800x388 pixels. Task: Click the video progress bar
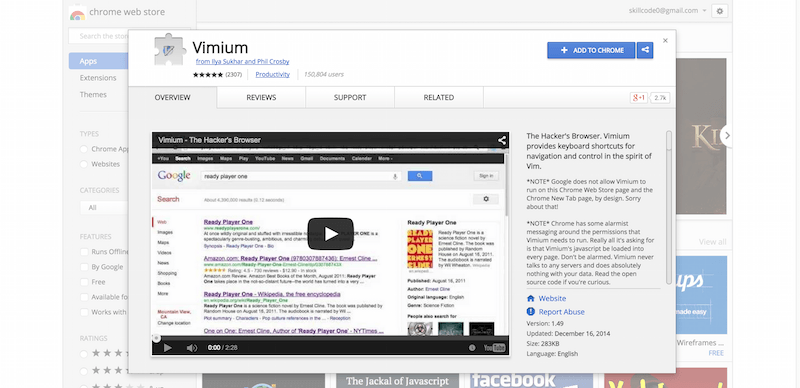(330, 337)
